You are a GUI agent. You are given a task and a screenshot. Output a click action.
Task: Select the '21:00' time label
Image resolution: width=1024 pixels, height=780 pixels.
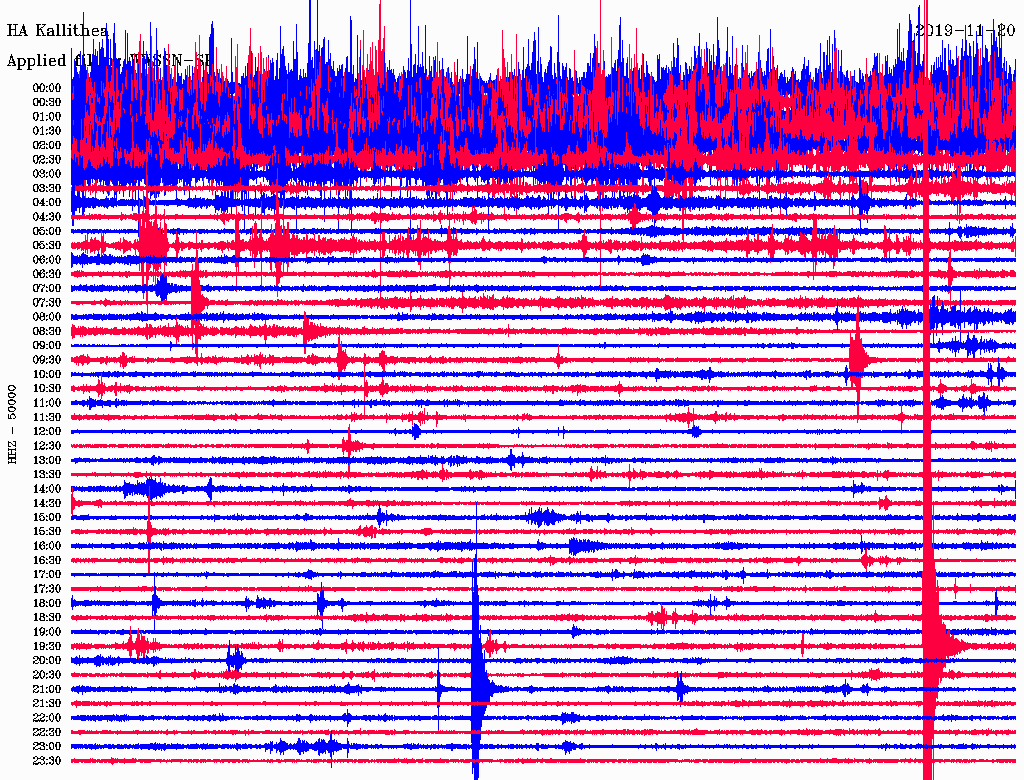click(x=47, y=689)
